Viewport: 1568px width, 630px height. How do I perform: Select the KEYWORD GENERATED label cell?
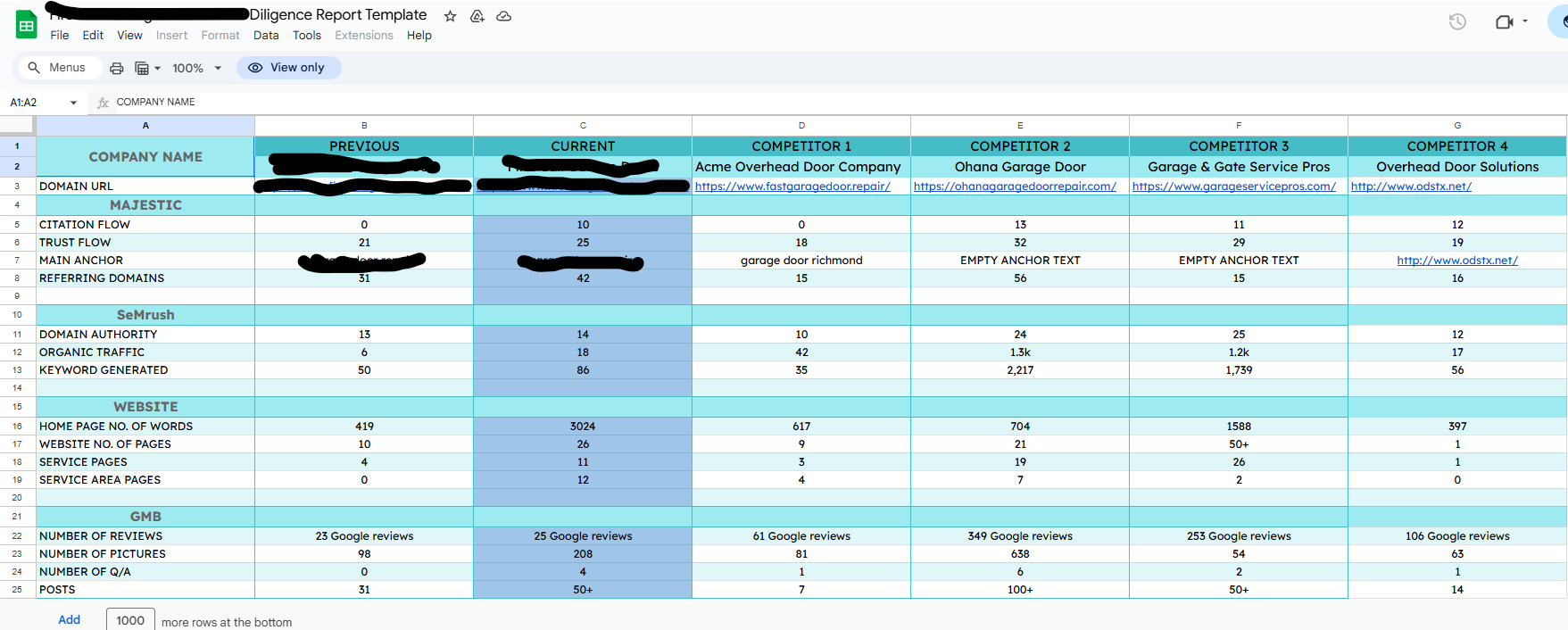pos(145,370)
